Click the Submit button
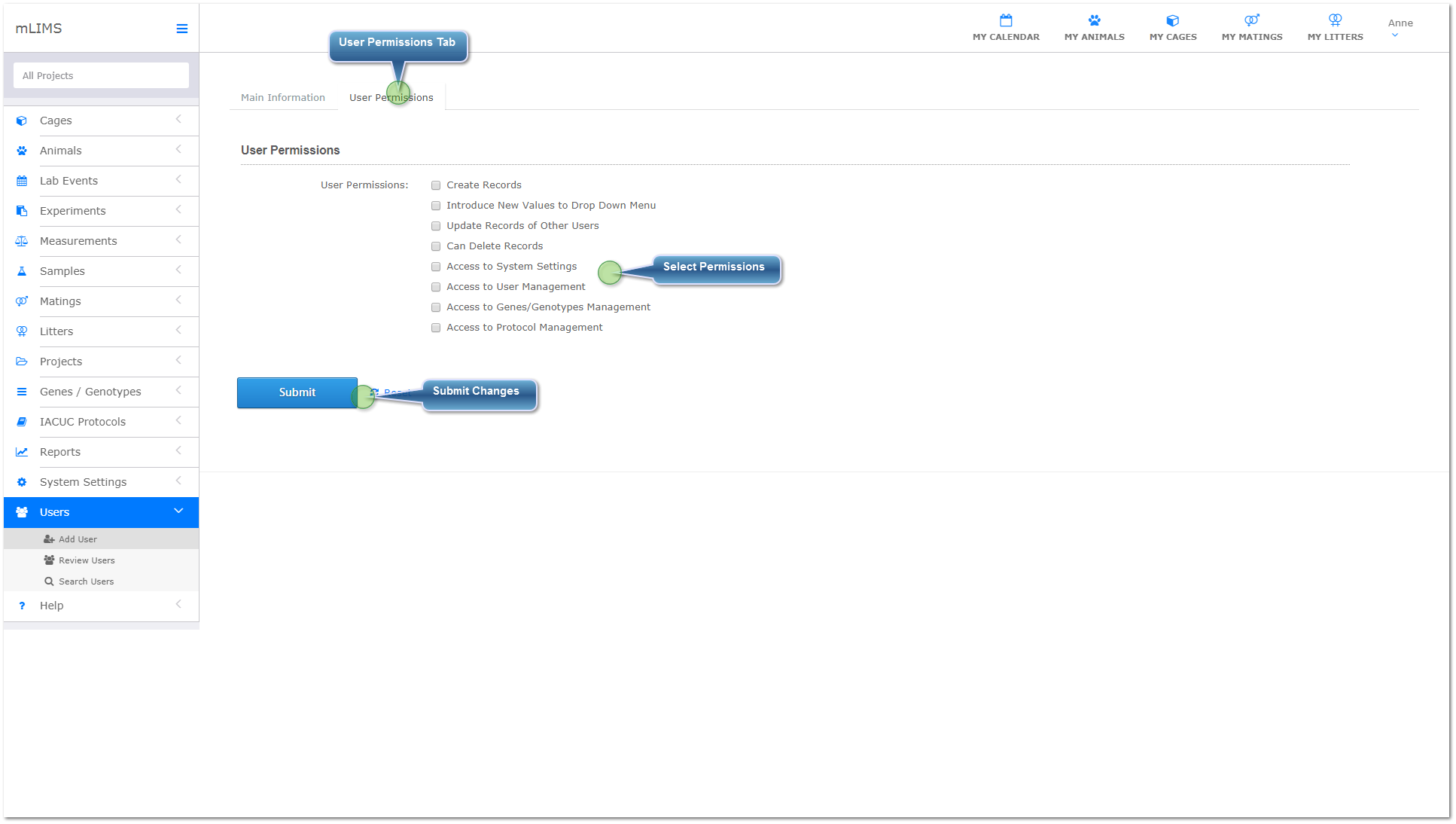 click(x=297, y=391)
